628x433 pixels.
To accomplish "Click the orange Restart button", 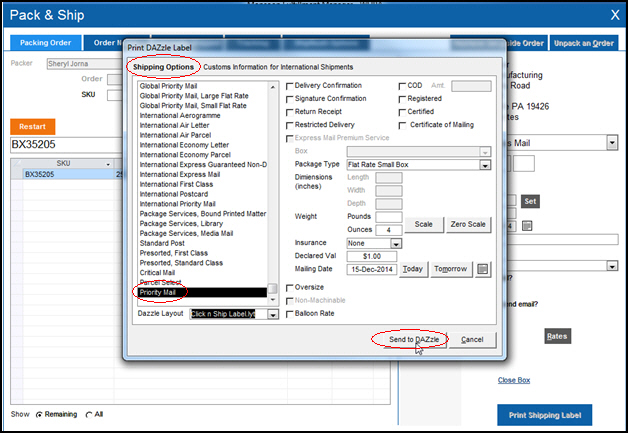I will point(32,127).
